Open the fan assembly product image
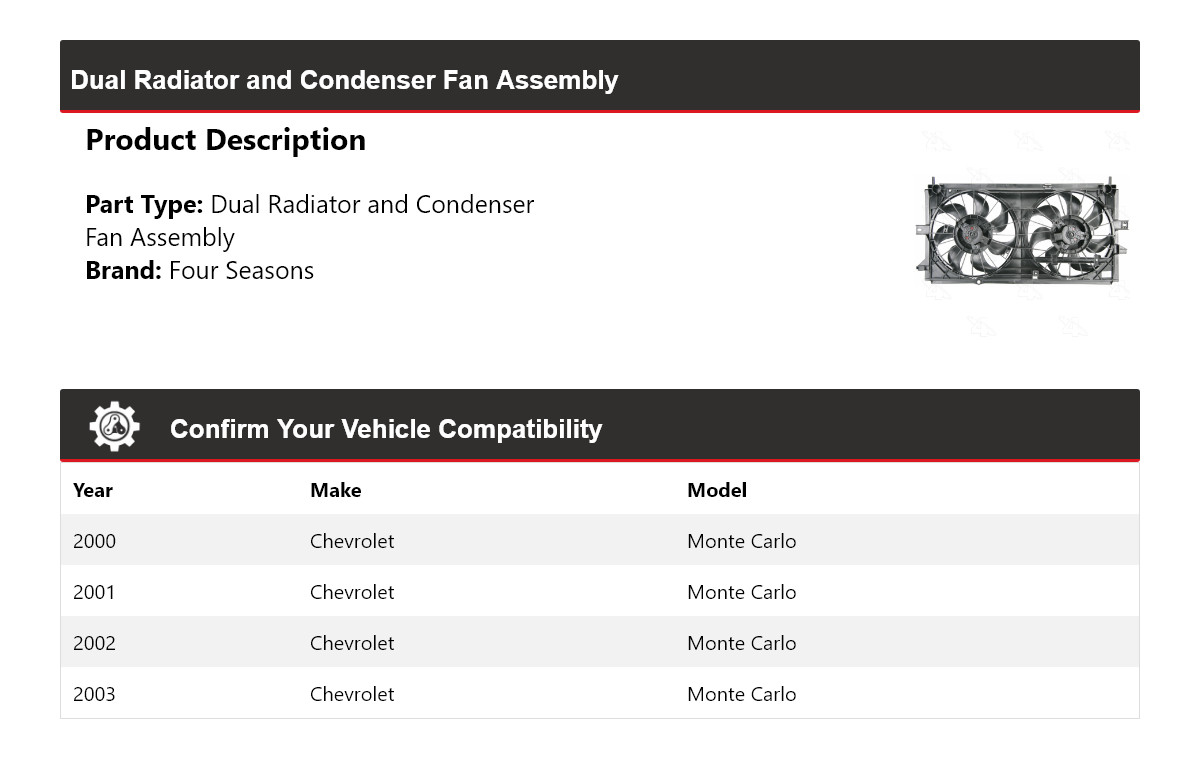1200x759 pixels. coord(1020,232)
